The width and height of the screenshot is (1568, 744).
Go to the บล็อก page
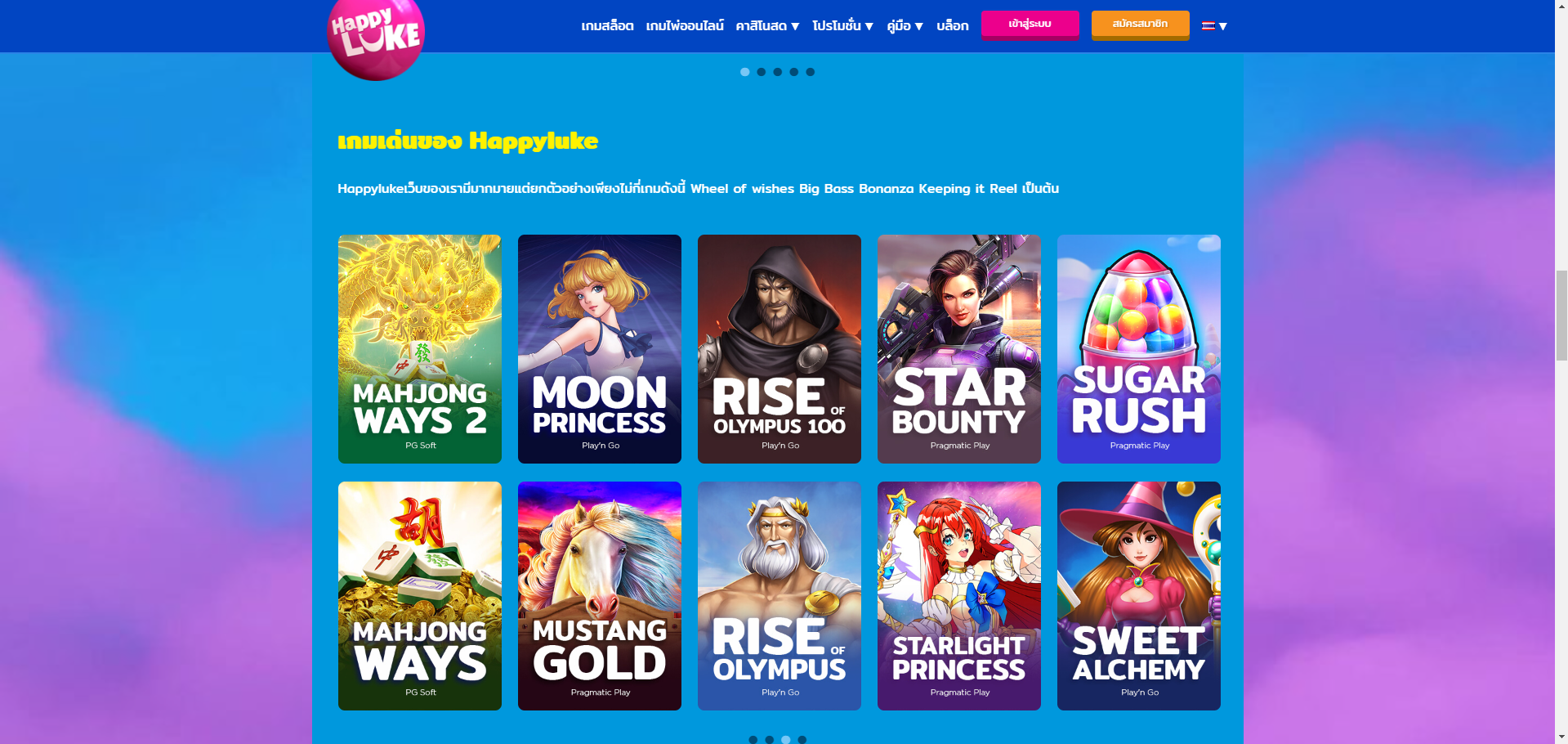coord(953,26)
